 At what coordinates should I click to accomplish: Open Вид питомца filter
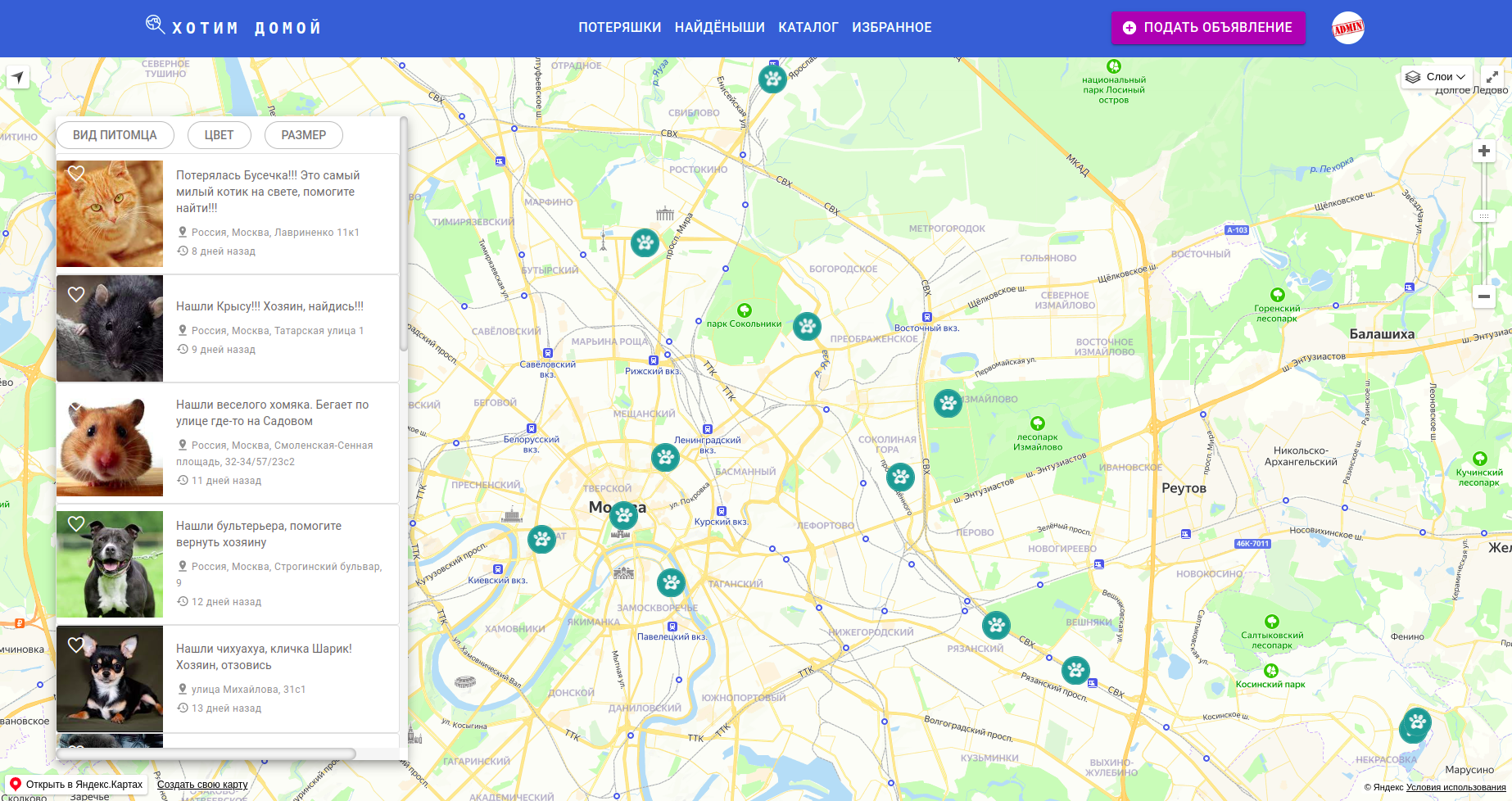coord(115,135)
